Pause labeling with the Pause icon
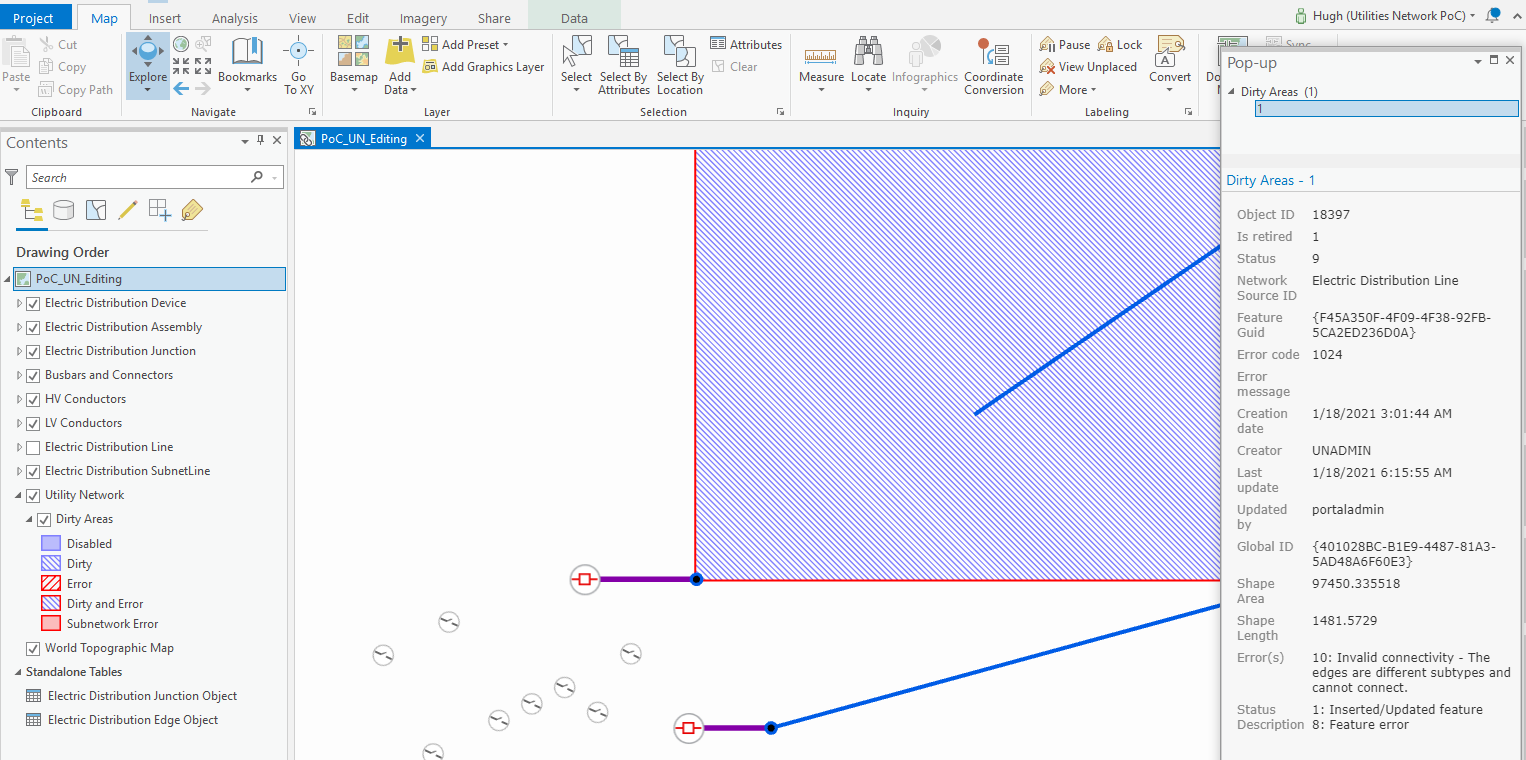1526x760 pixels. pyautogui.click(x=1062, y=44)
